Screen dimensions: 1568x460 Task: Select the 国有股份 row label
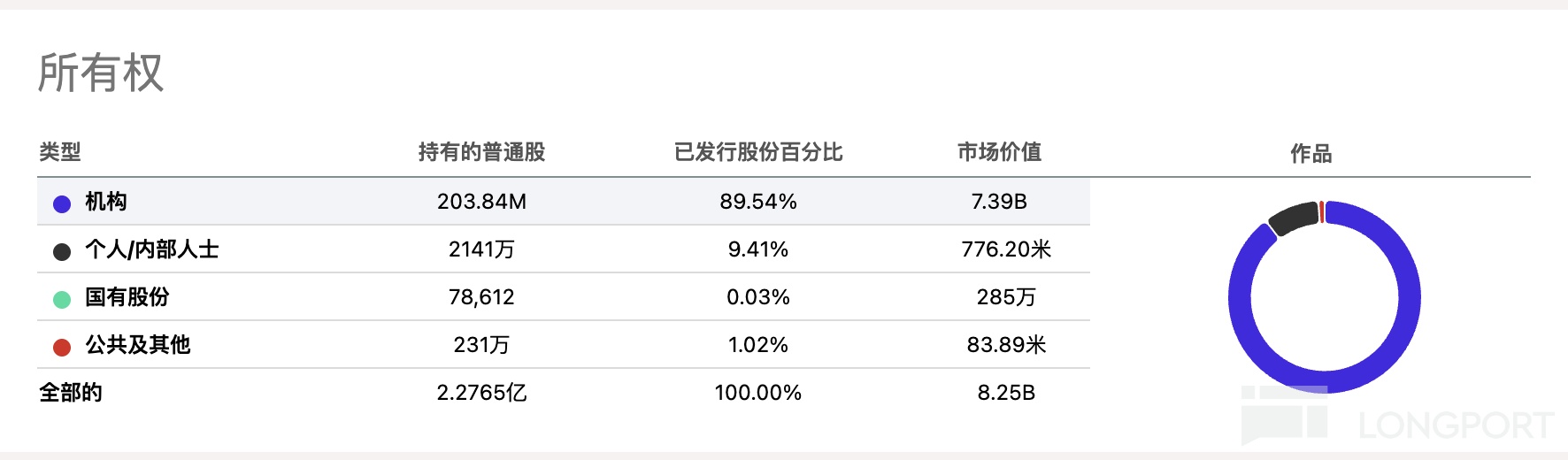click(127, 297)
